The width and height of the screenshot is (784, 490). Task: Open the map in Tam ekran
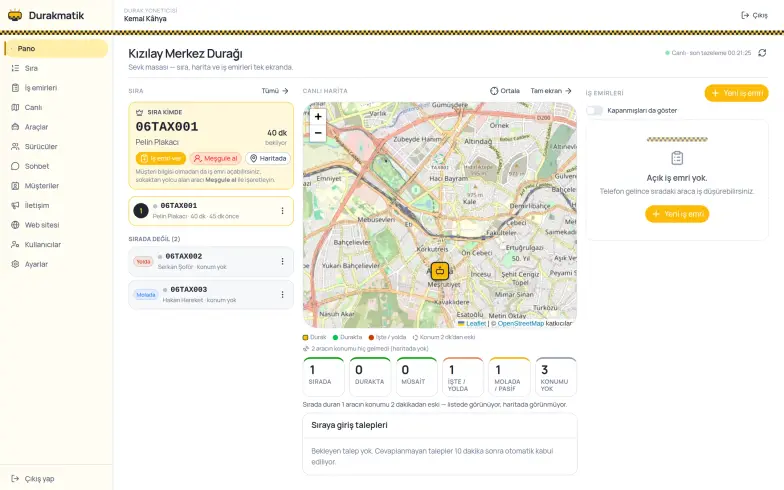pos(551,90)
